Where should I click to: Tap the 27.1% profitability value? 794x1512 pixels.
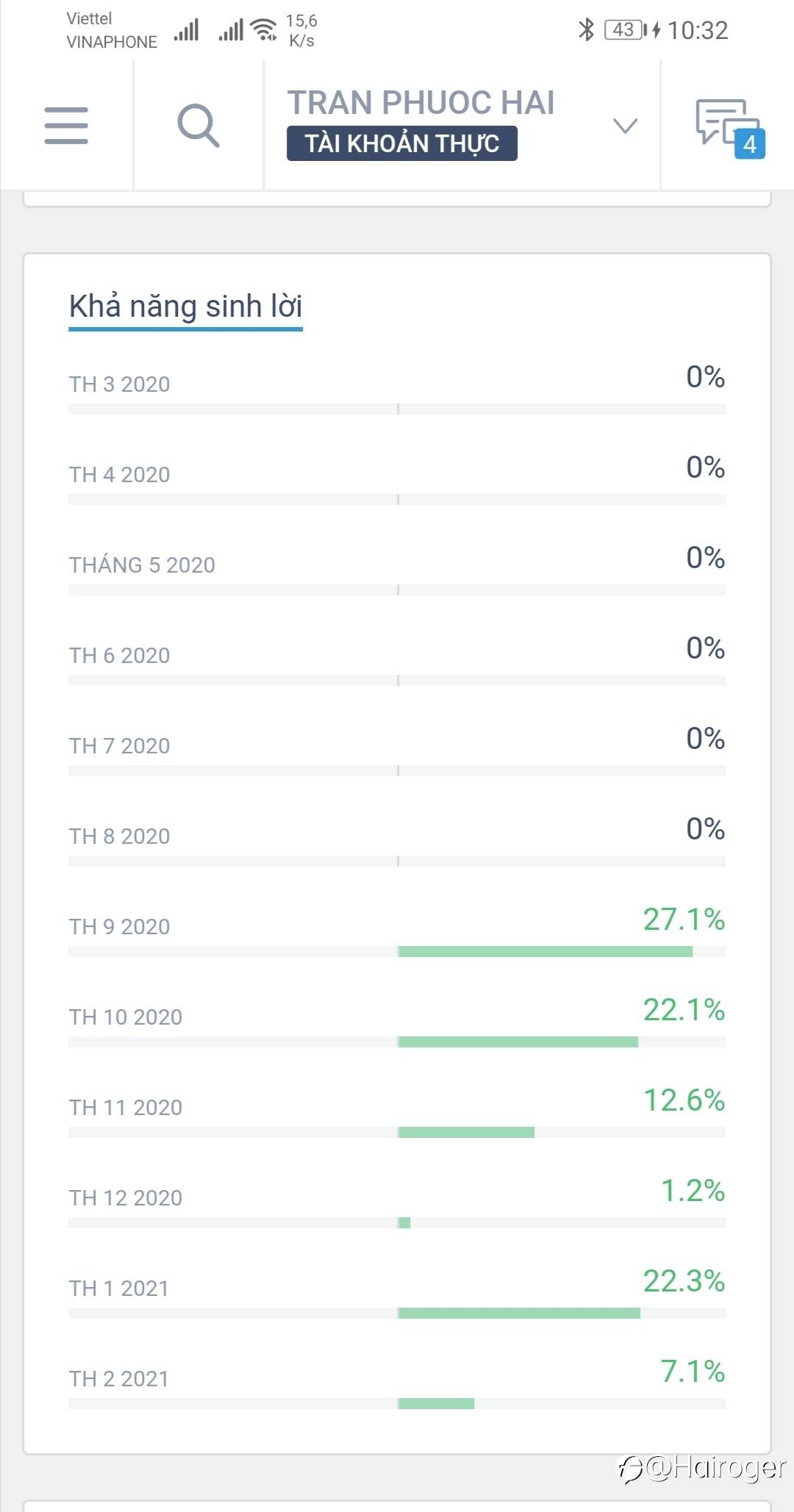(x=684, y=920)
